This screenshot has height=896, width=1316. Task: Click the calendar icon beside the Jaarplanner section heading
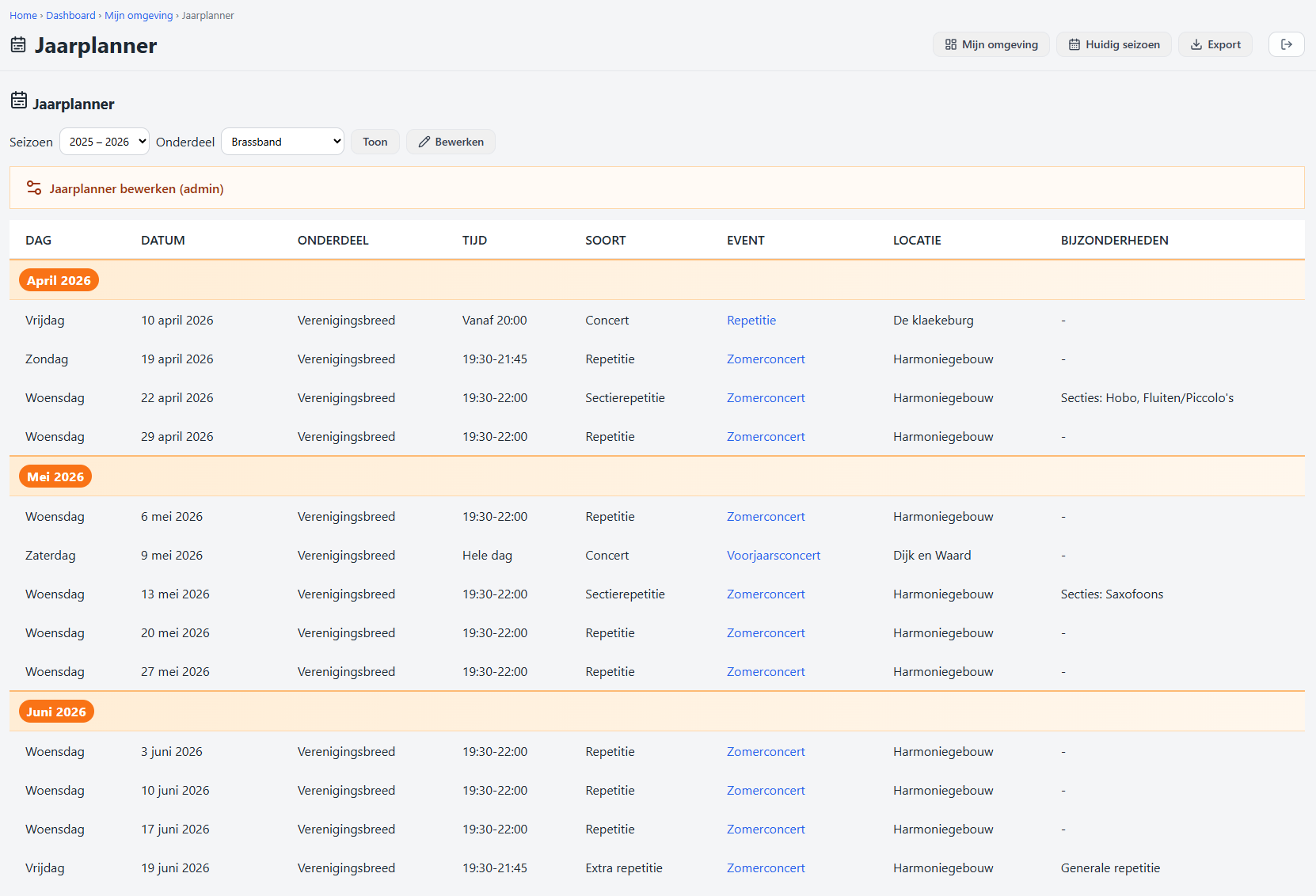(x=19, y=101)
